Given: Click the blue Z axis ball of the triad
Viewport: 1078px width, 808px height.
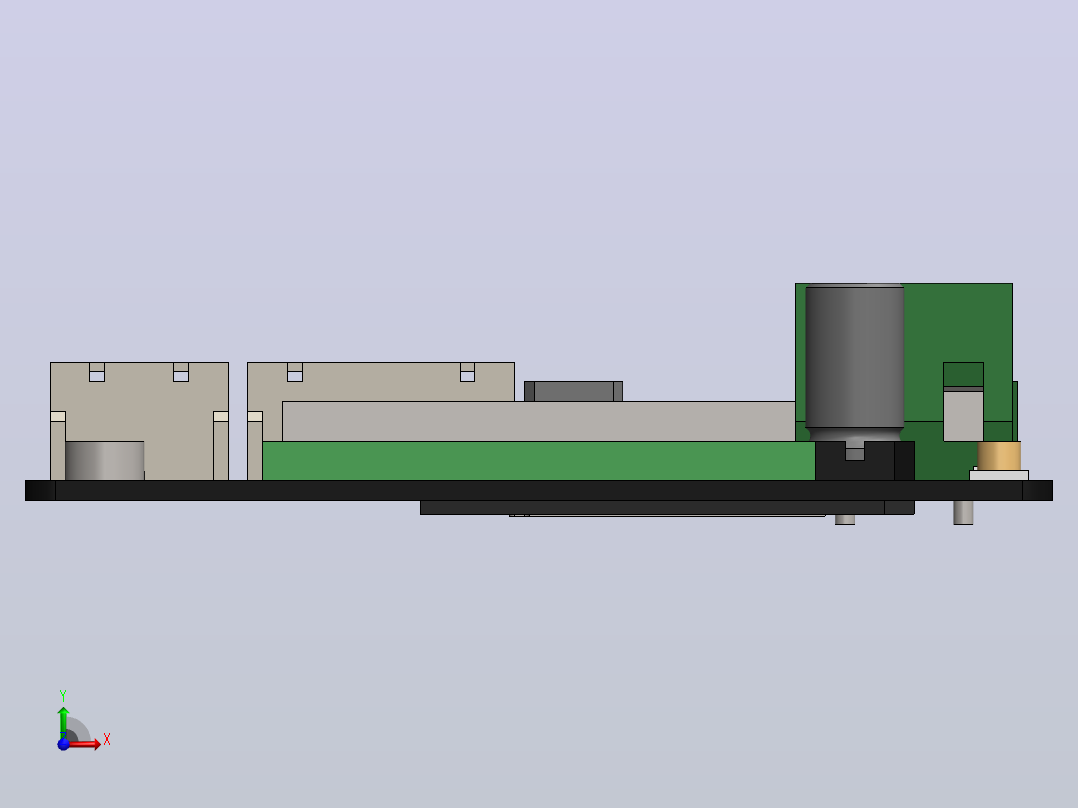Looking at the screenshot, I should 63,744.
